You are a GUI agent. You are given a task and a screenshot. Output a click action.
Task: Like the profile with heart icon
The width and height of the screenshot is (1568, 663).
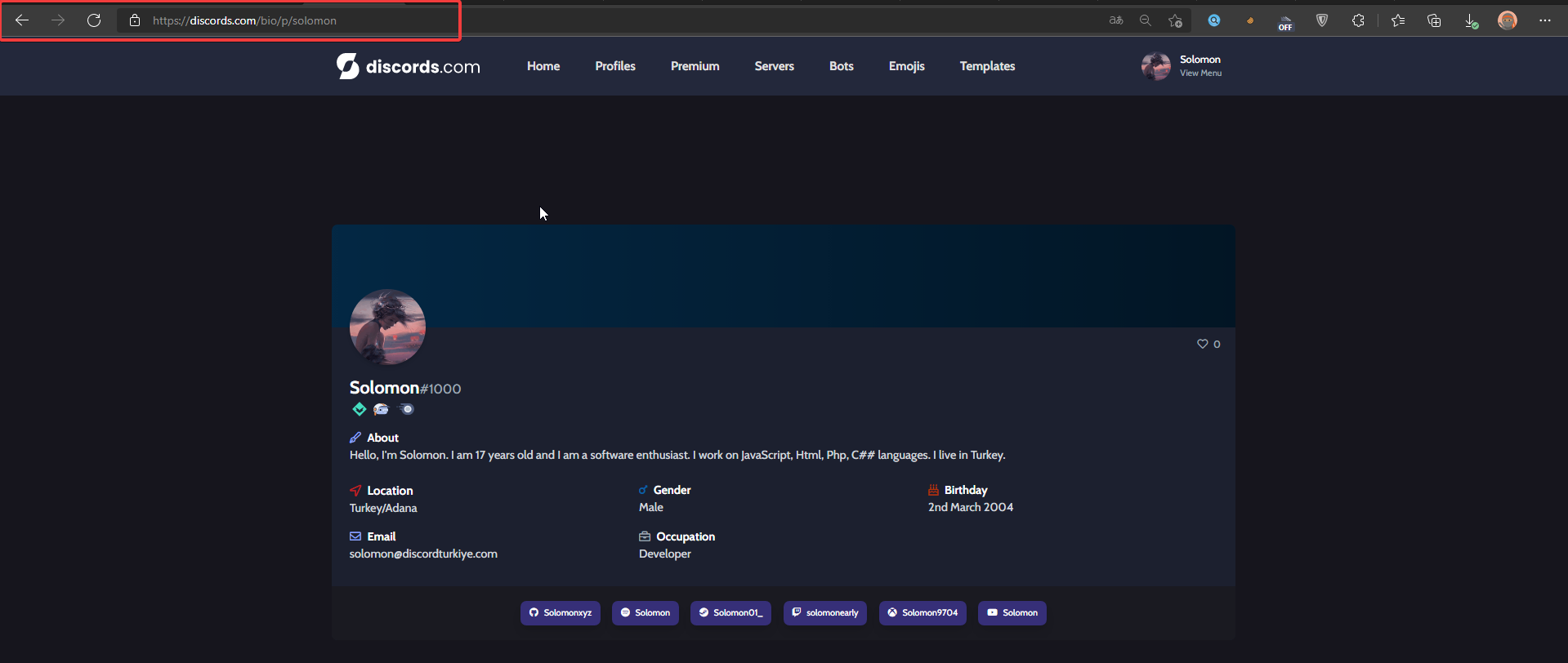[1203, 344]
